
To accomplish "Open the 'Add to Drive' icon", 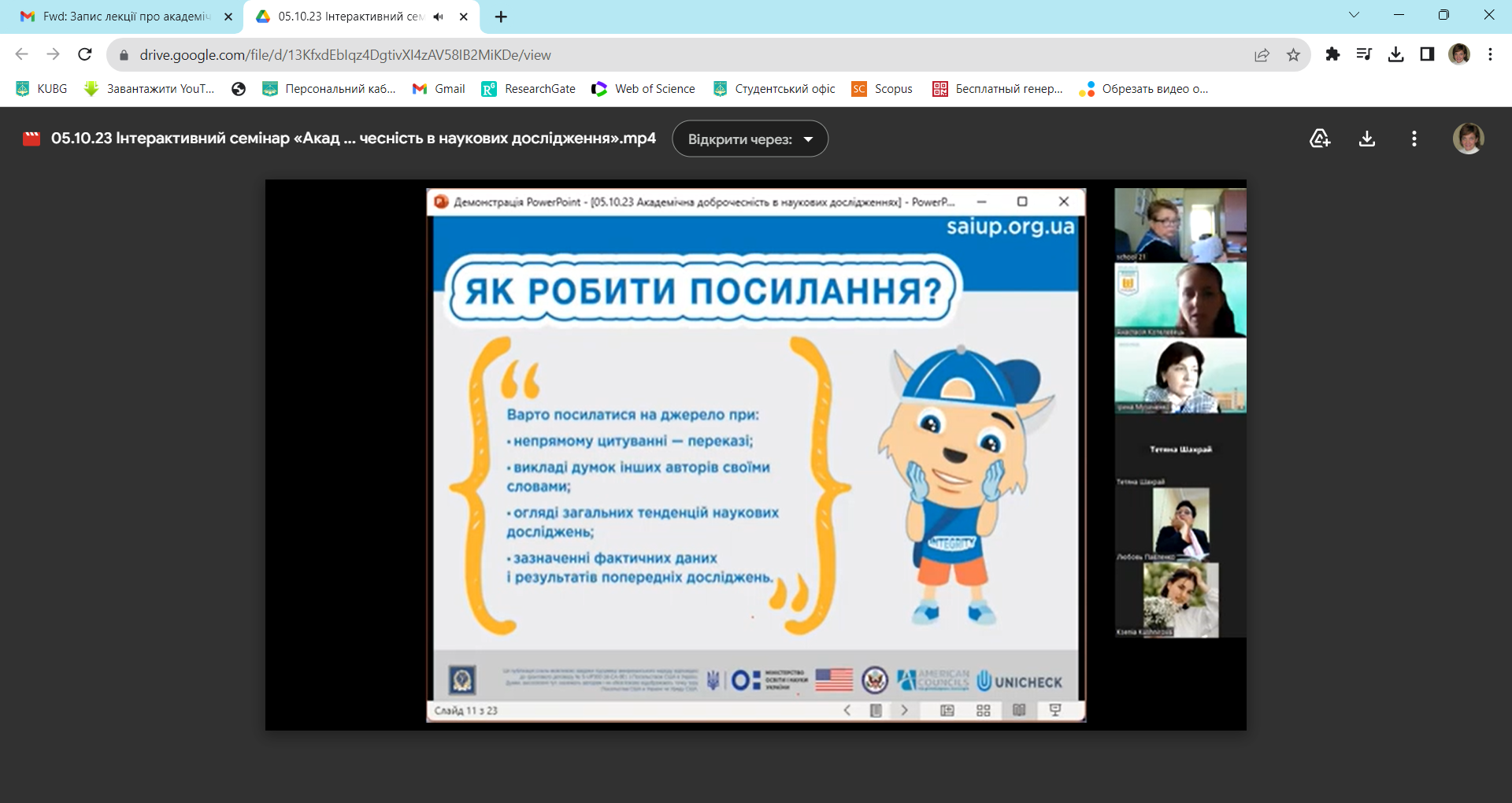I will click(x=1320, y=138).
